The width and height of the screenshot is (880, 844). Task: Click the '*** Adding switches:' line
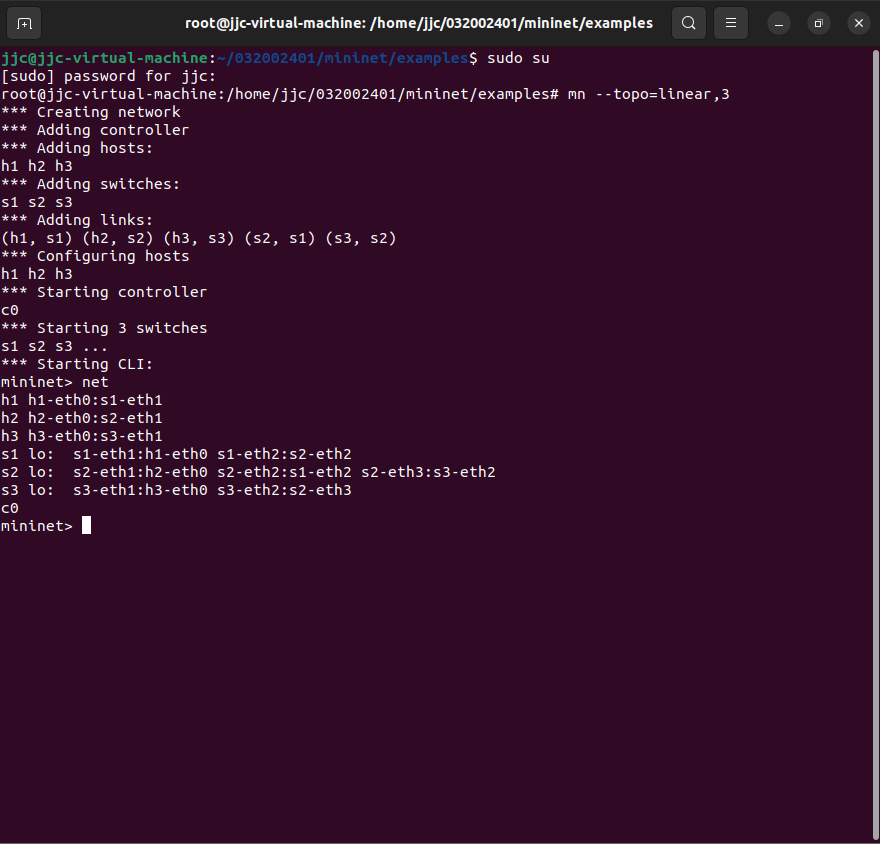pyautogui.click(x=90, y=184)
